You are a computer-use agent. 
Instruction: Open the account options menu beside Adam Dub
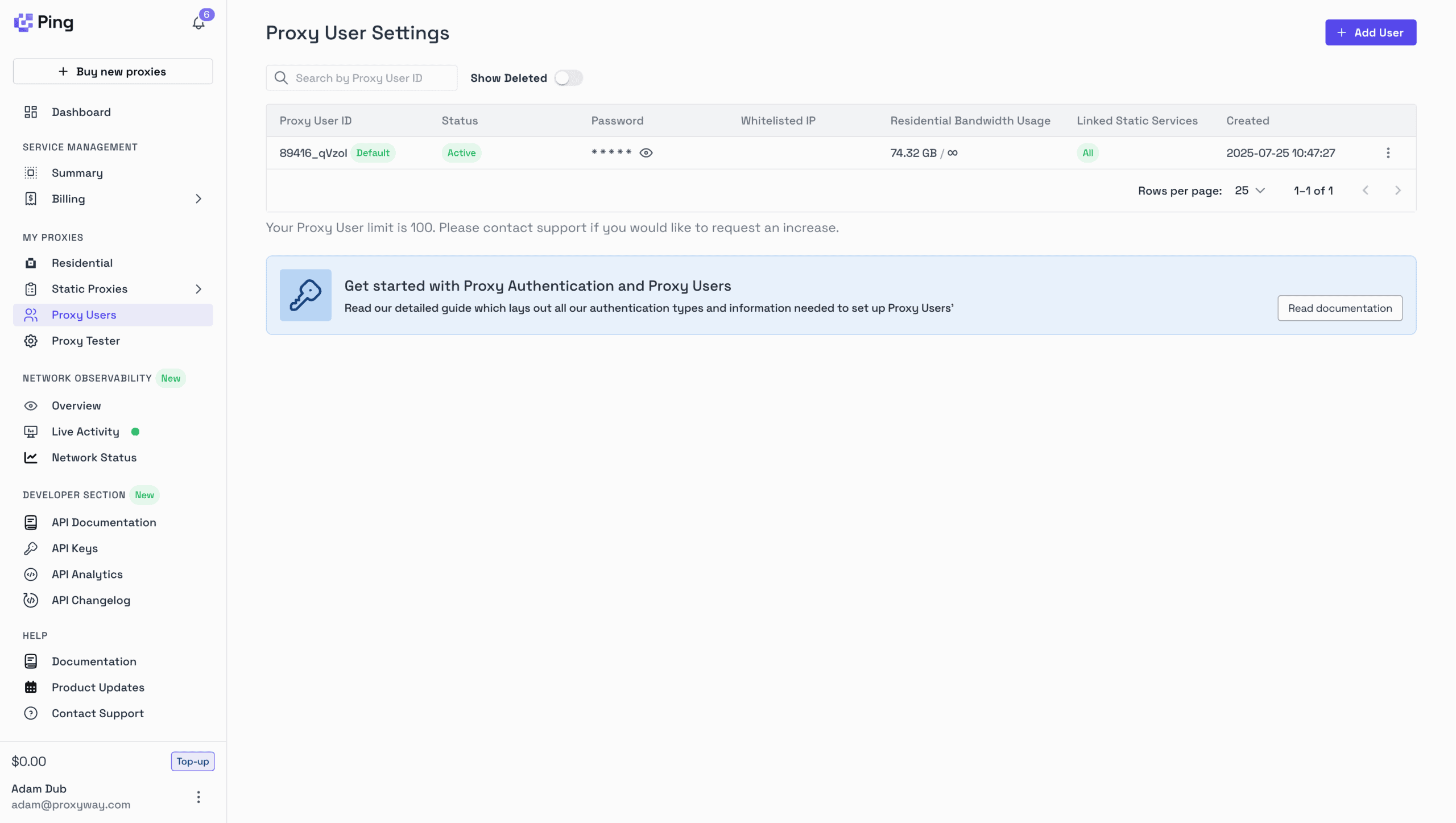(198, 797)
